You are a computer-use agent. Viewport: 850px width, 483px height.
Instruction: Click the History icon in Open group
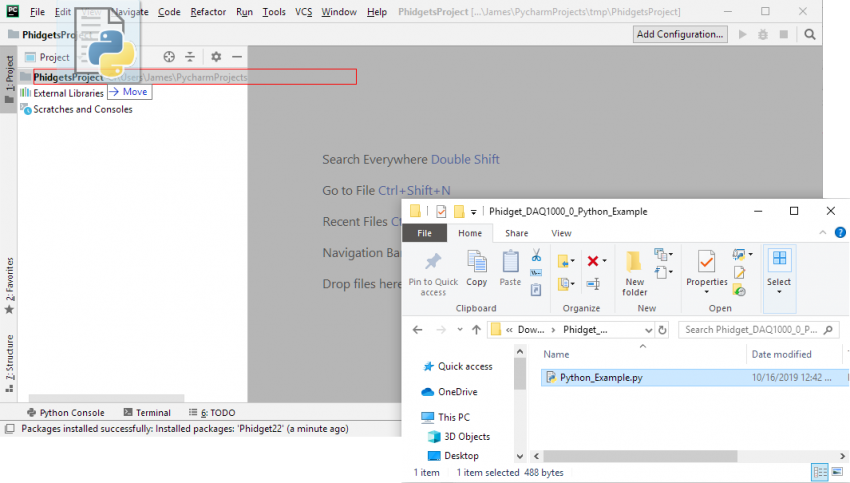(739, 290)
